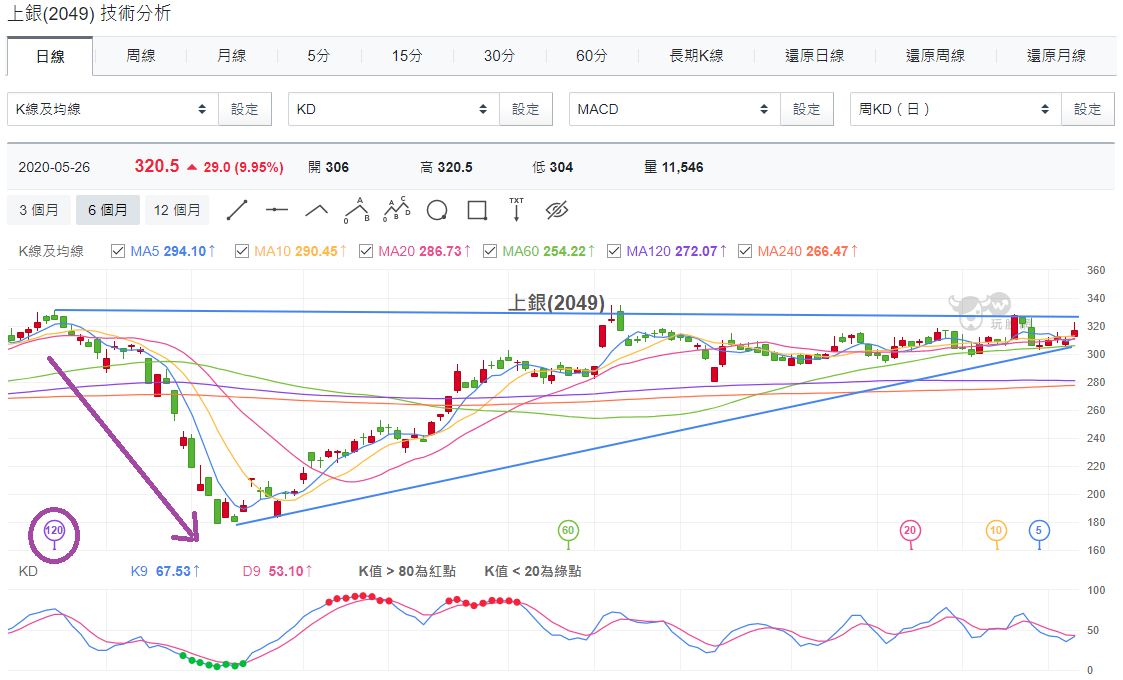Select the 3 個月 range button
Image resolution: width=1123 pixels, height=680 pixels.
point(39,210)
